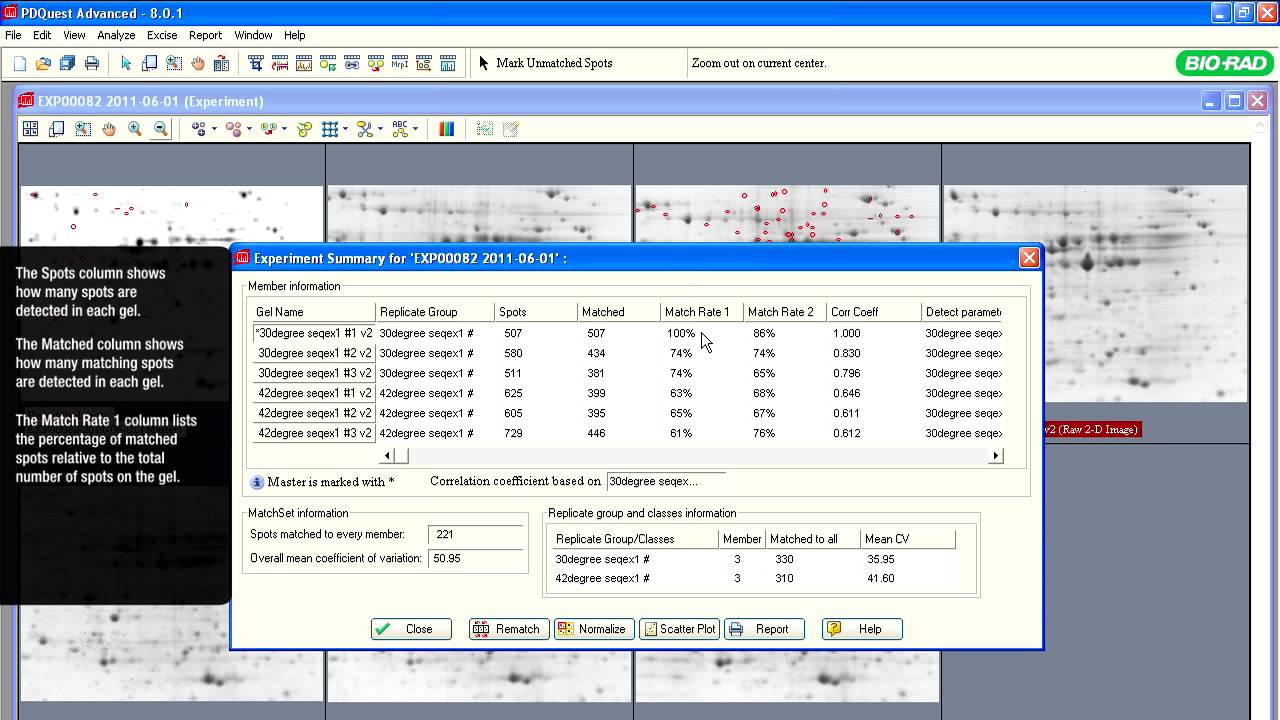Screen dimensions: 1280x720
Task: Click the Corr Coeff column header
Action: [874, 312]
